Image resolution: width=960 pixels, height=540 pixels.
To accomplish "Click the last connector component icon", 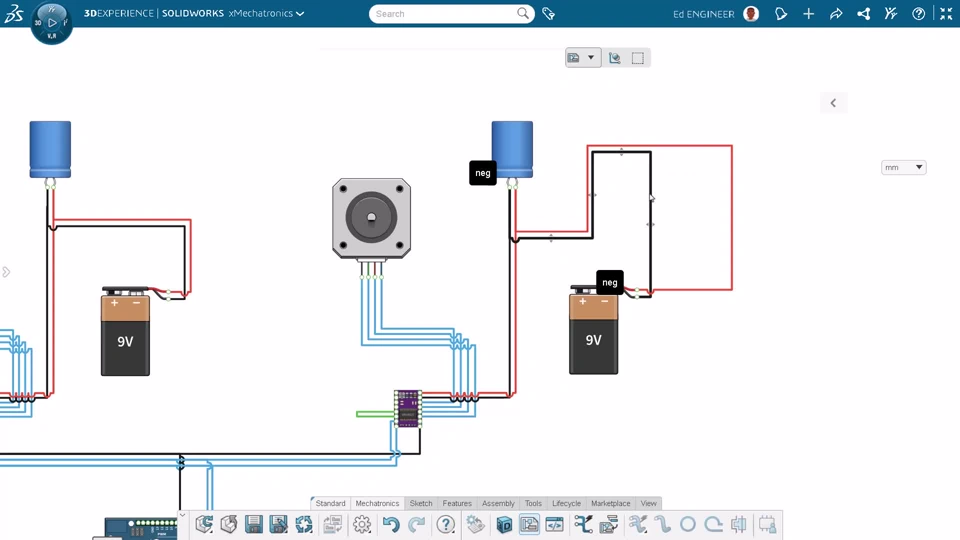I will click(x=767, y=524).
